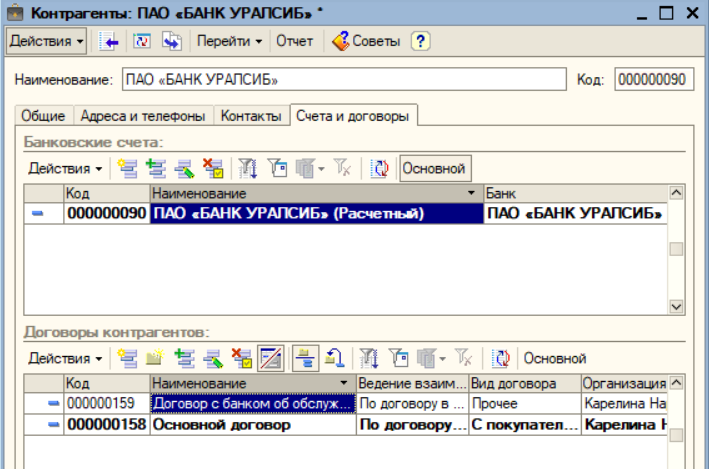The image size is (709, 469).
Task: Click the Прочее contract type cell
Action: click(x=525, y=403)
